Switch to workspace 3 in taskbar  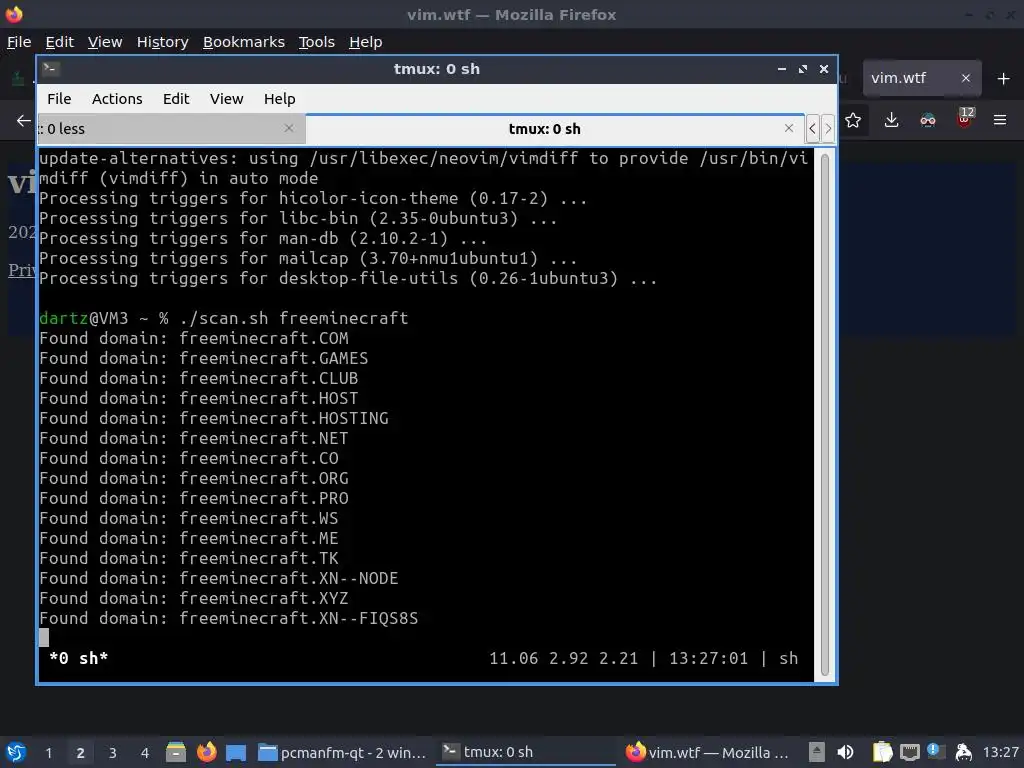(112, 753)
